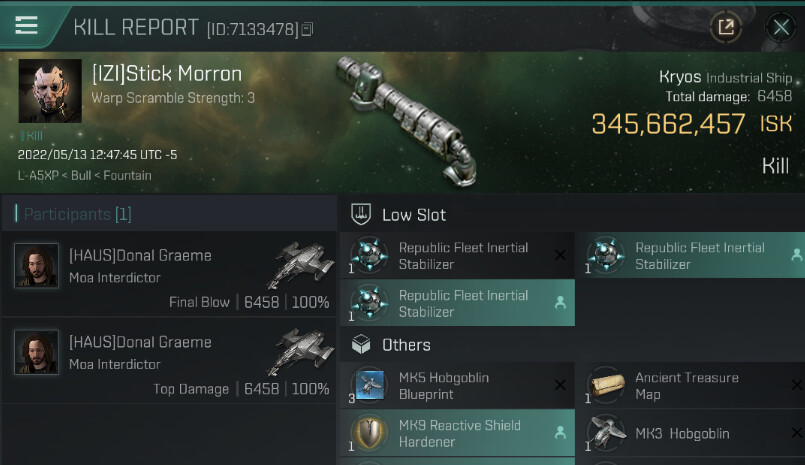Close the kill report window

click(x=780, y=27)
